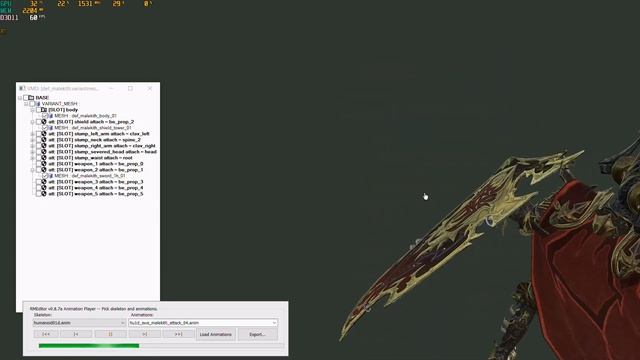Jump to first animation frame

click(x=46, y=334)
